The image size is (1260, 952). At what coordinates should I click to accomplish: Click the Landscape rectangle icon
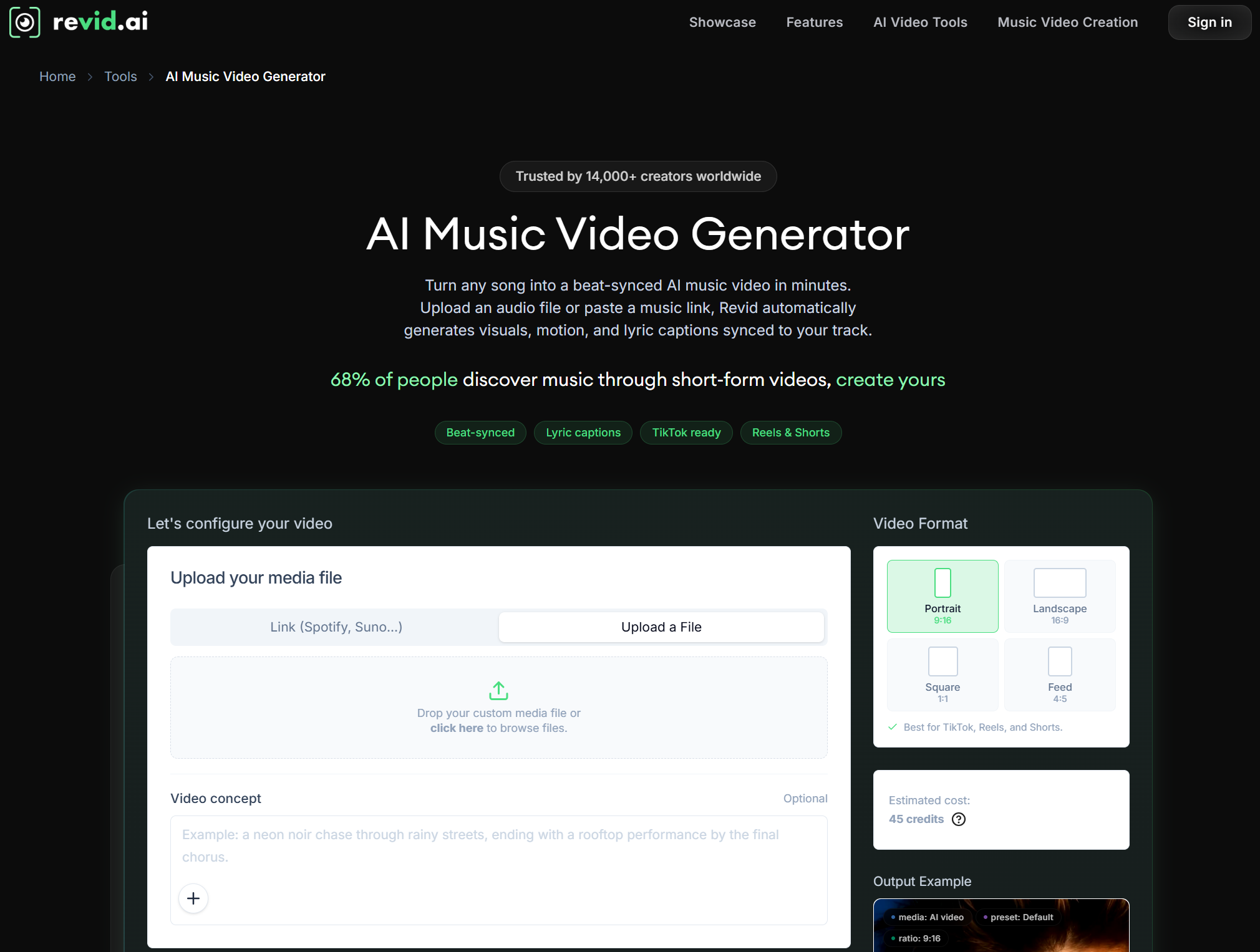(1060, 583)
